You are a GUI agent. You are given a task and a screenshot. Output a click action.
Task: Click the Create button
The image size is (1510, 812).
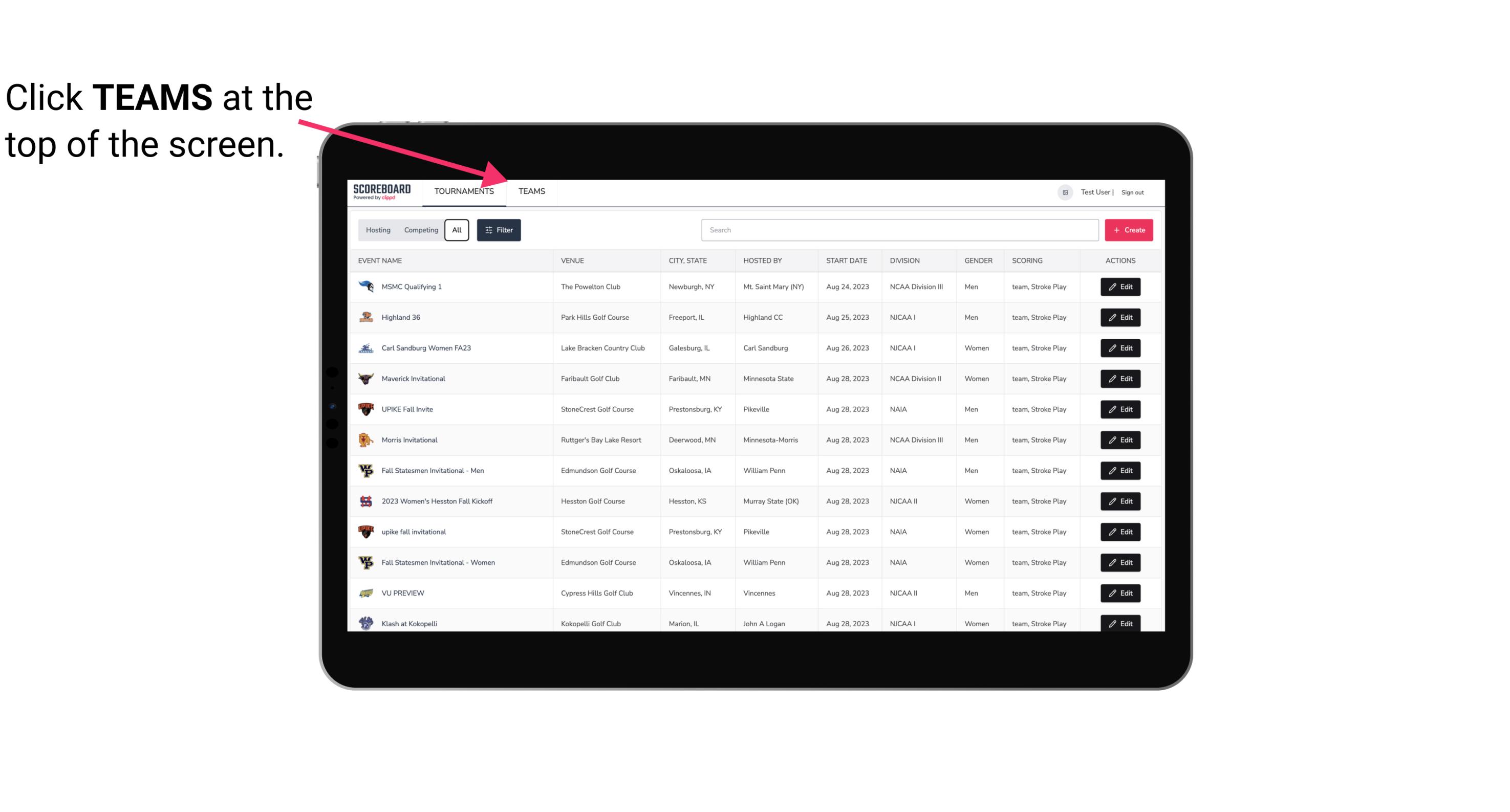[x=1129, y=229]
